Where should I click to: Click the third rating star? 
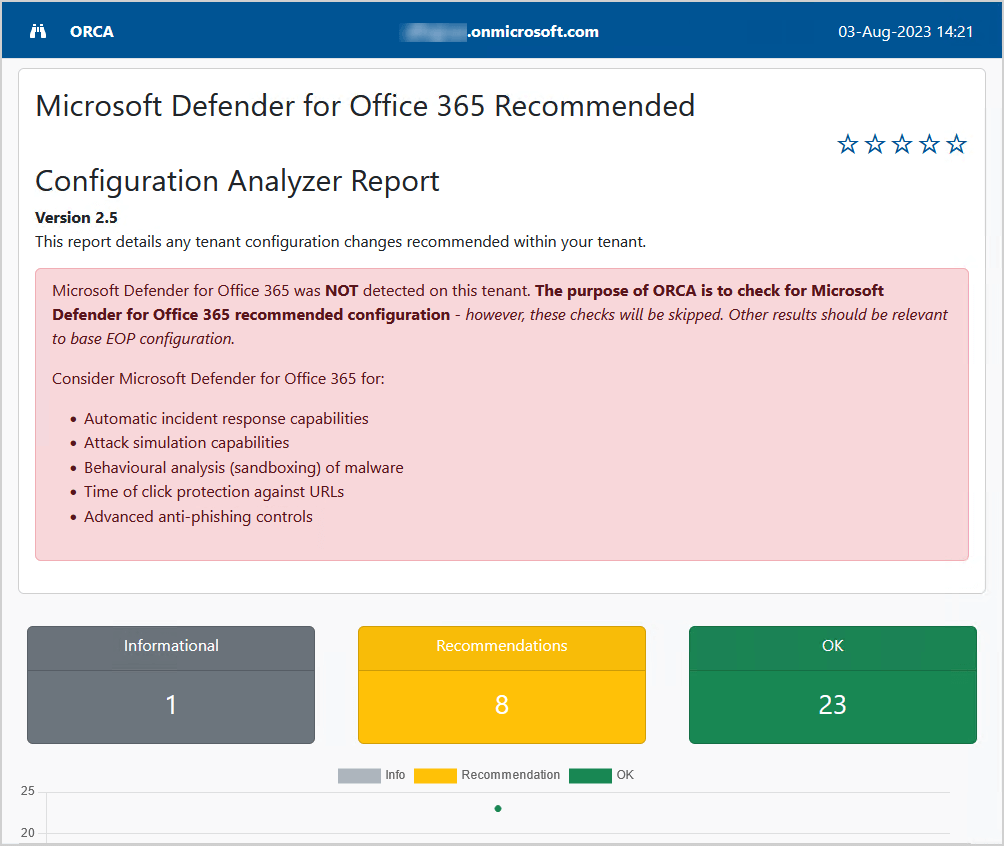point(902,145)
